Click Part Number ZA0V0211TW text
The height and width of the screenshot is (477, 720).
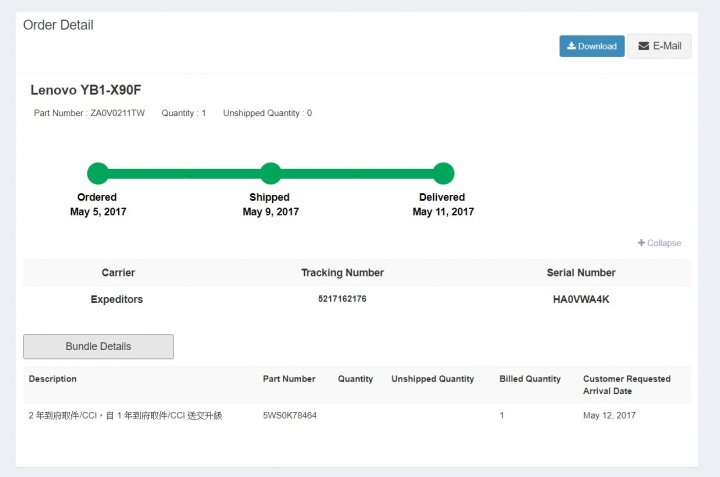pos(89,113)
